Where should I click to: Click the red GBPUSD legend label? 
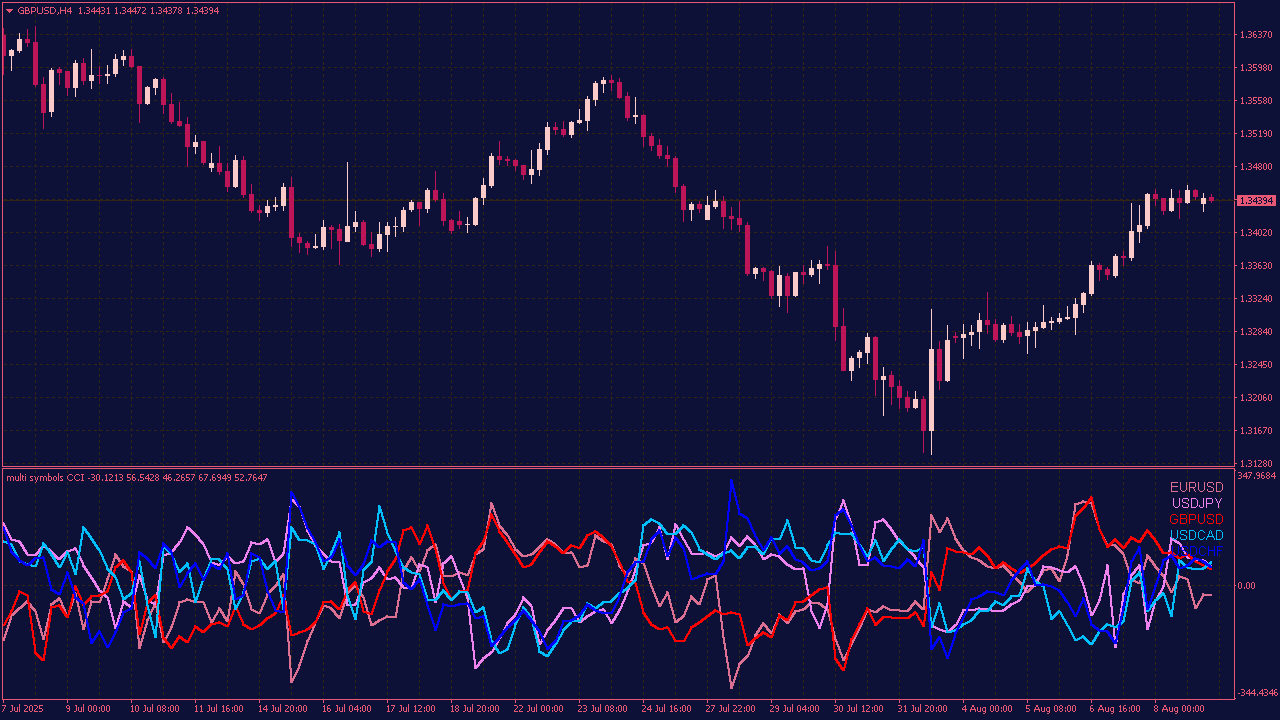coord(1196,519)
